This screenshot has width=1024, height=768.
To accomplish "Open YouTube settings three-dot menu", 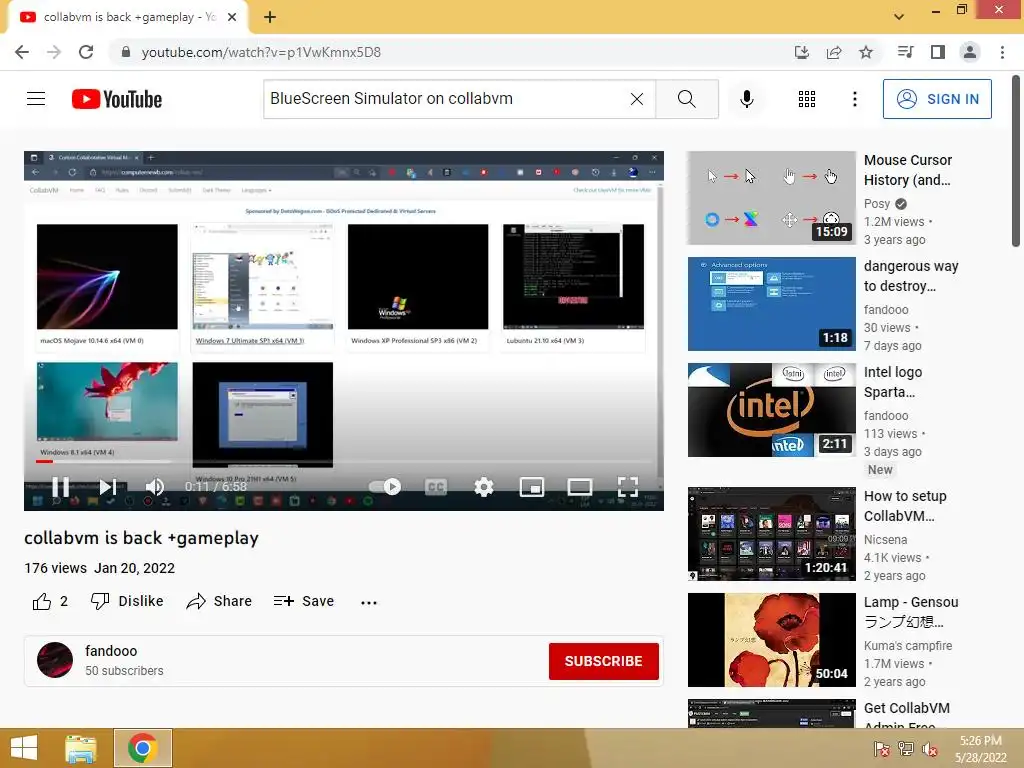I will pos(854,99).
